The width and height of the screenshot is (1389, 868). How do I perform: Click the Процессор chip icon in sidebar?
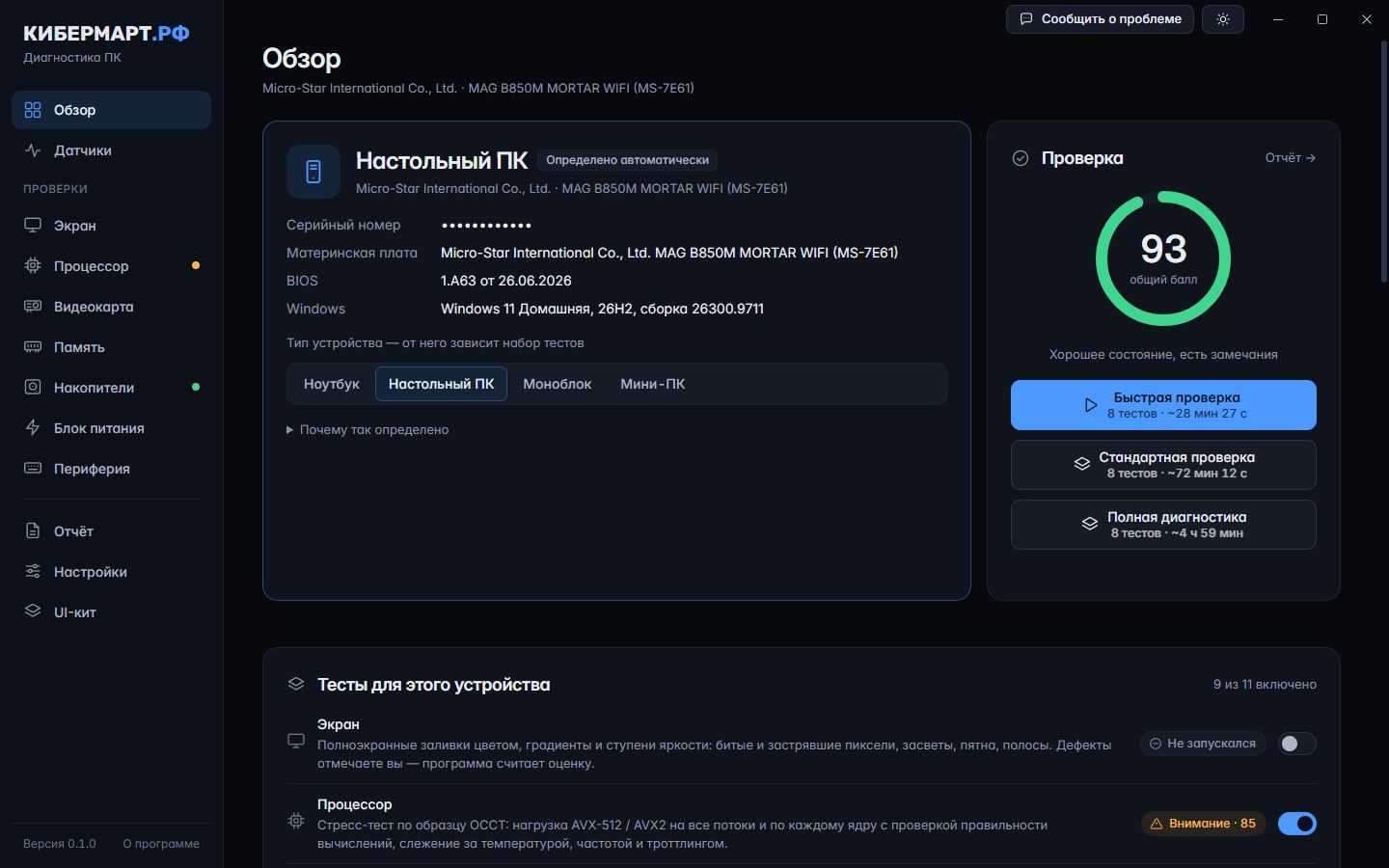tap(33, 266)
